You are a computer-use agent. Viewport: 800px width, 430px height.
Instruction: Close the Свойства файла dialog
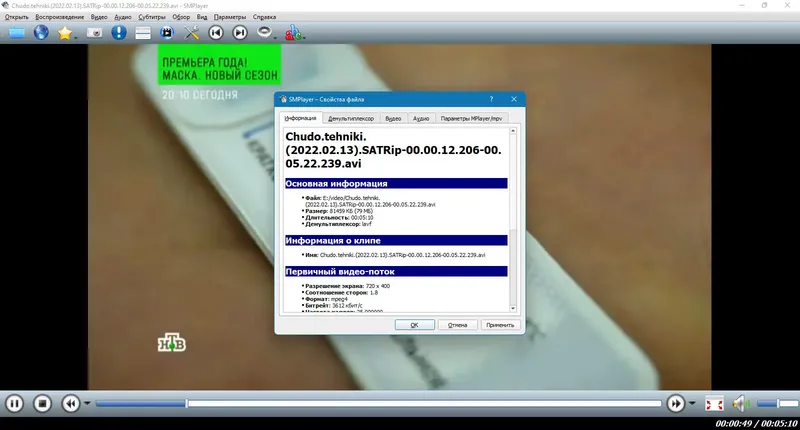coord(514,99)
